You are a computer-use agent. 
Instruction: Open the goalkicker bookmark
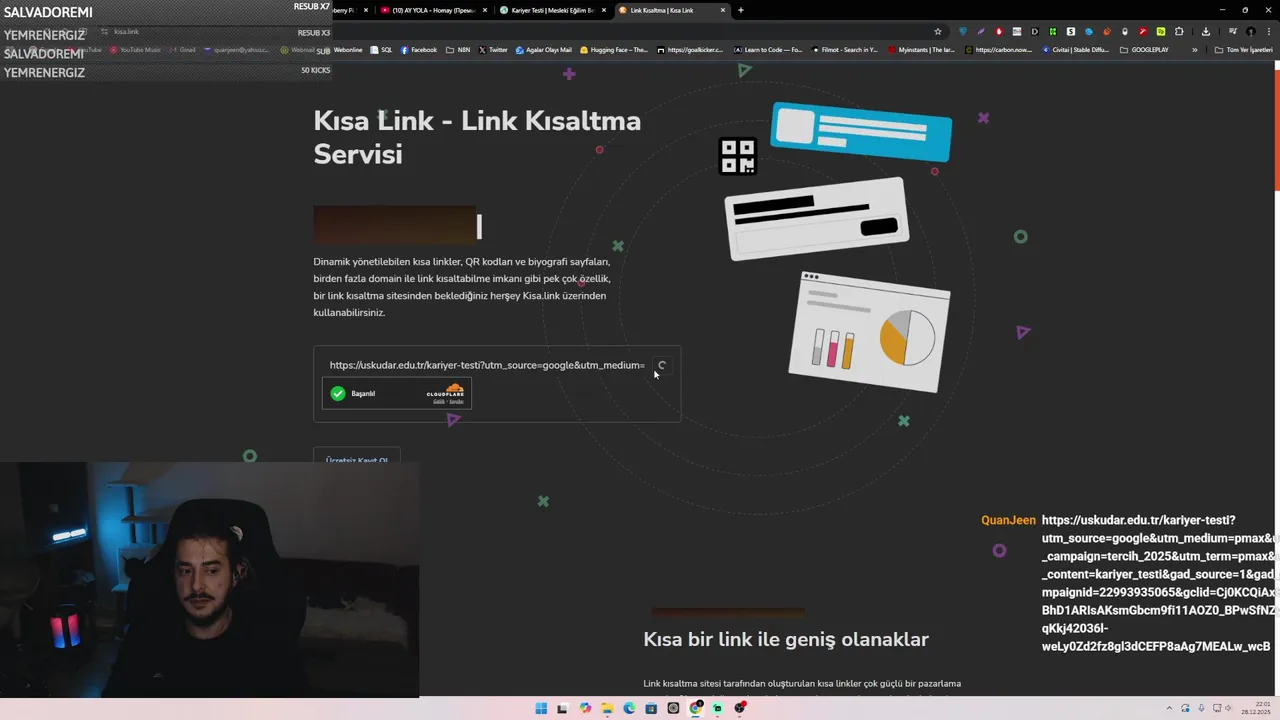coord(690,50)
